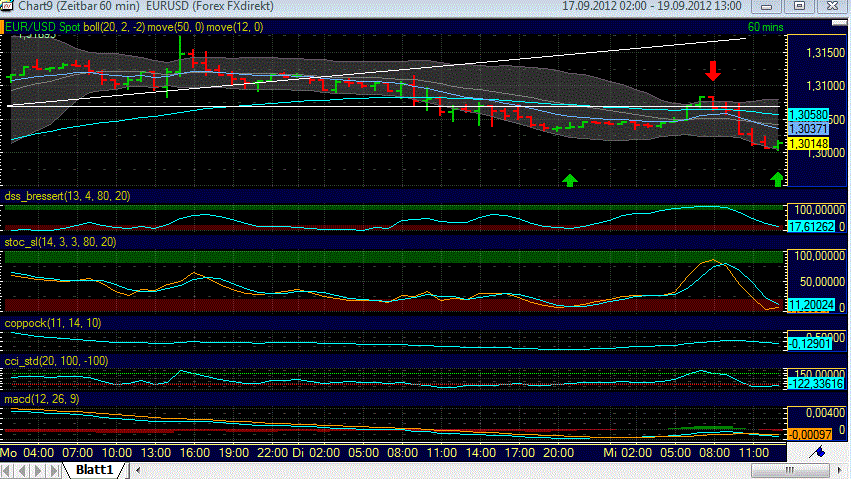Click the Mi 02:00 time axis label
This screenshot has height=479, width=851.
(x=627, y=452)
